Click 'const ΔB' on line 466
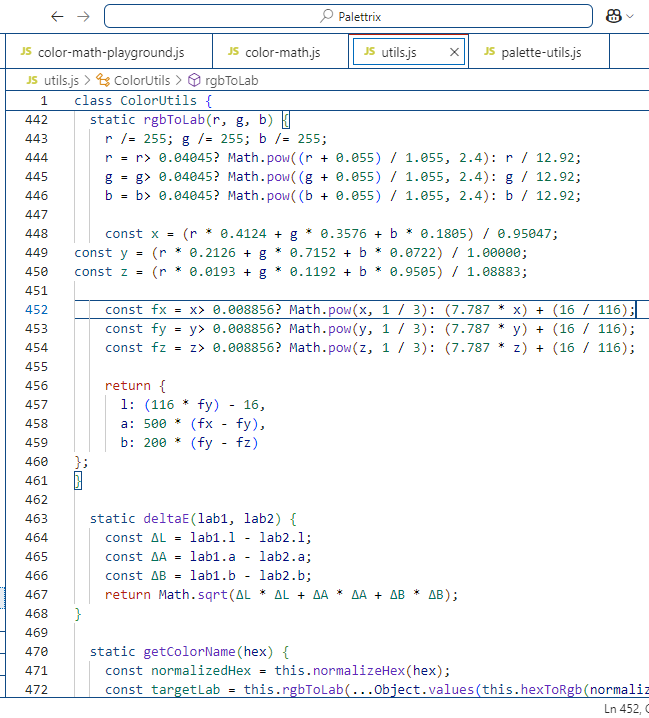The width and height of the screenshot is (649, 718). pyautogui.click(x=136, y=576)
